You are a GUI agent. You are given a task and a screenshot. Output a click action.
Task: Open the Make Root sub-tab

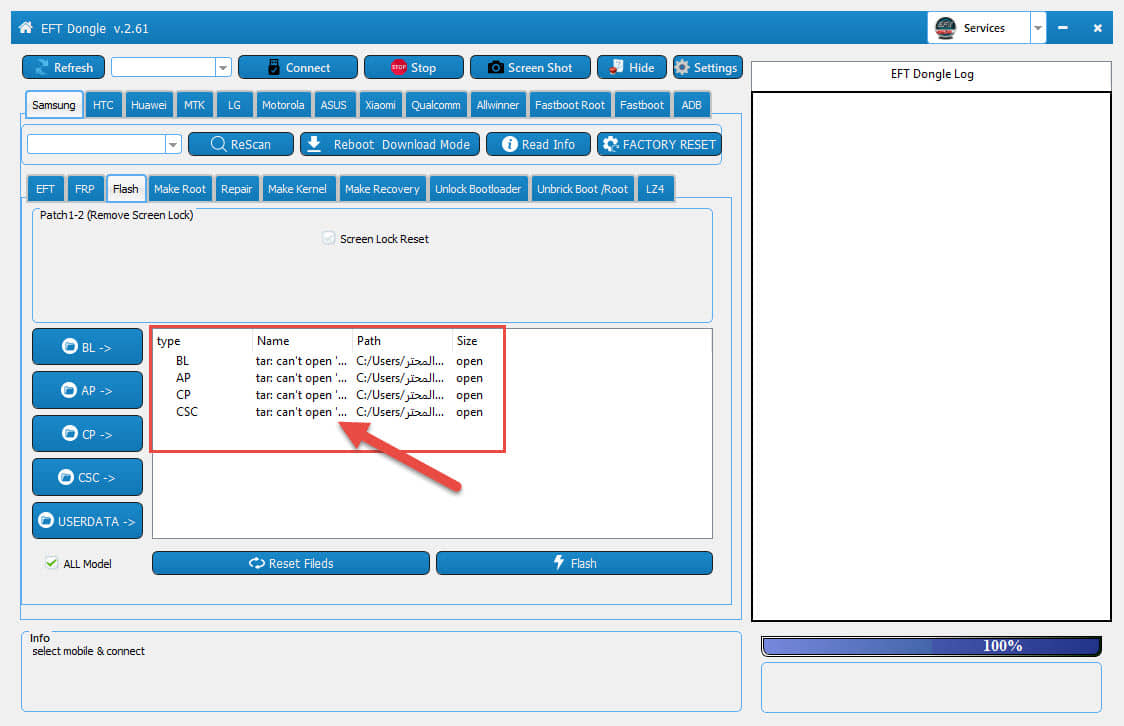click(180, 188)
